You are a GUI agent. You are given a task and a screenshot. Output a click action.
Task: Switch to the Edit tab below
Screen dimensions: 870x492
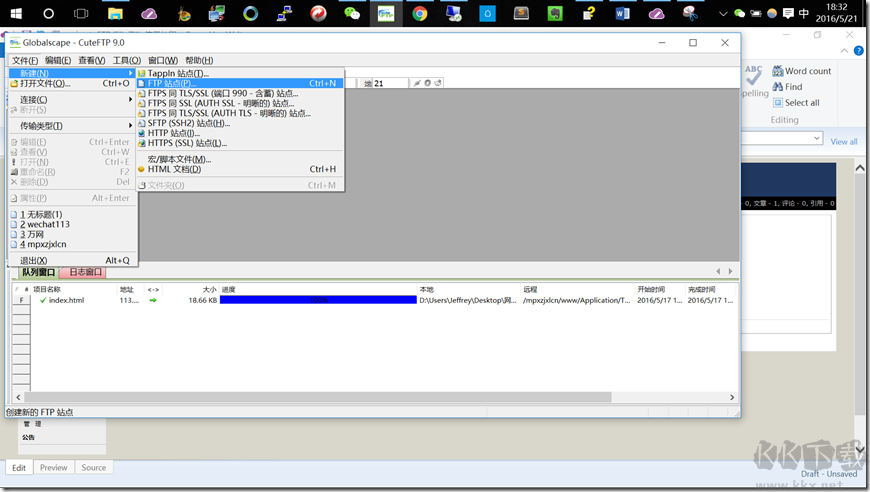tap(19, 468)
